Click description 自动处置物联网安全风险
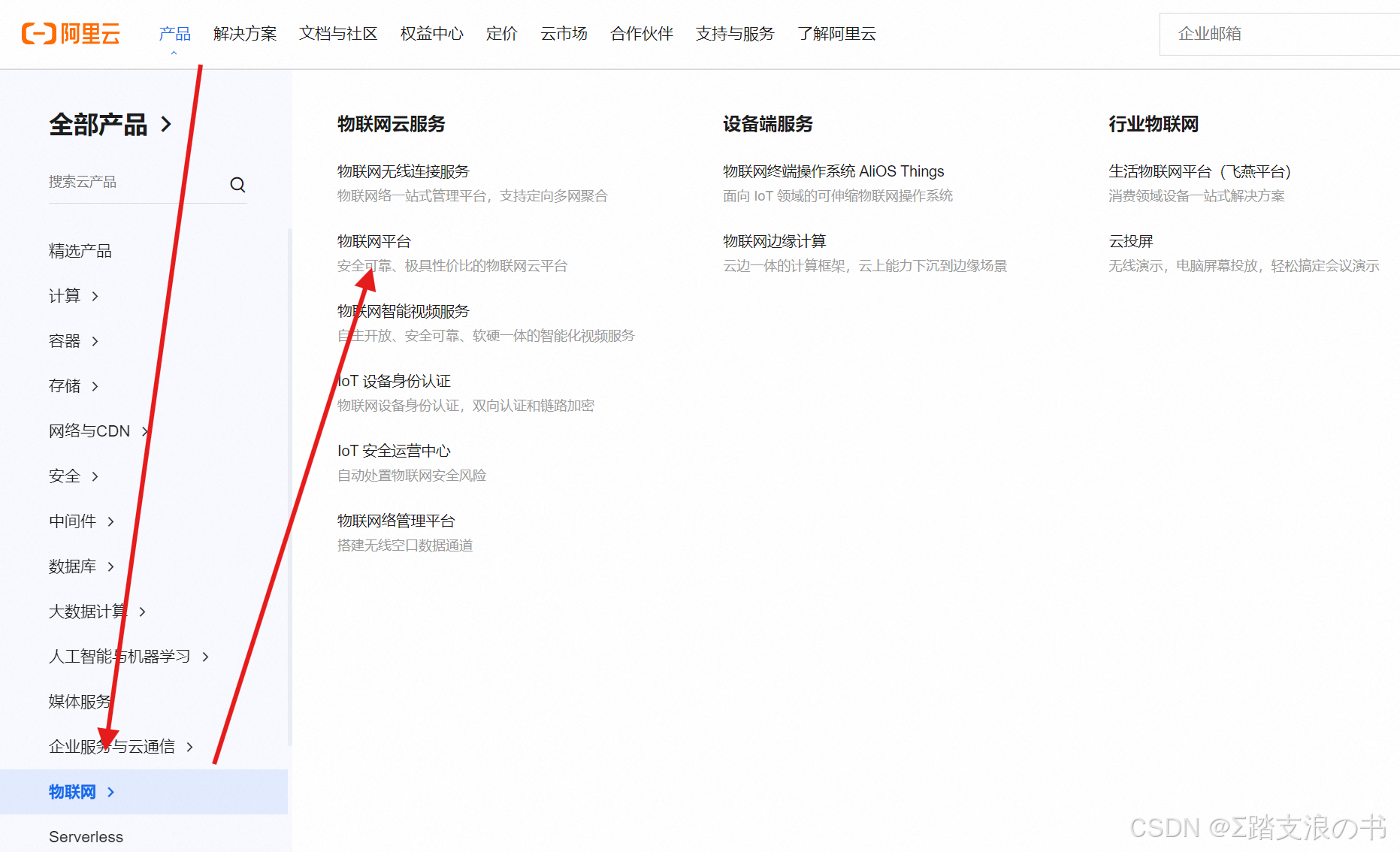1400x852 pixels. [412, 476]
